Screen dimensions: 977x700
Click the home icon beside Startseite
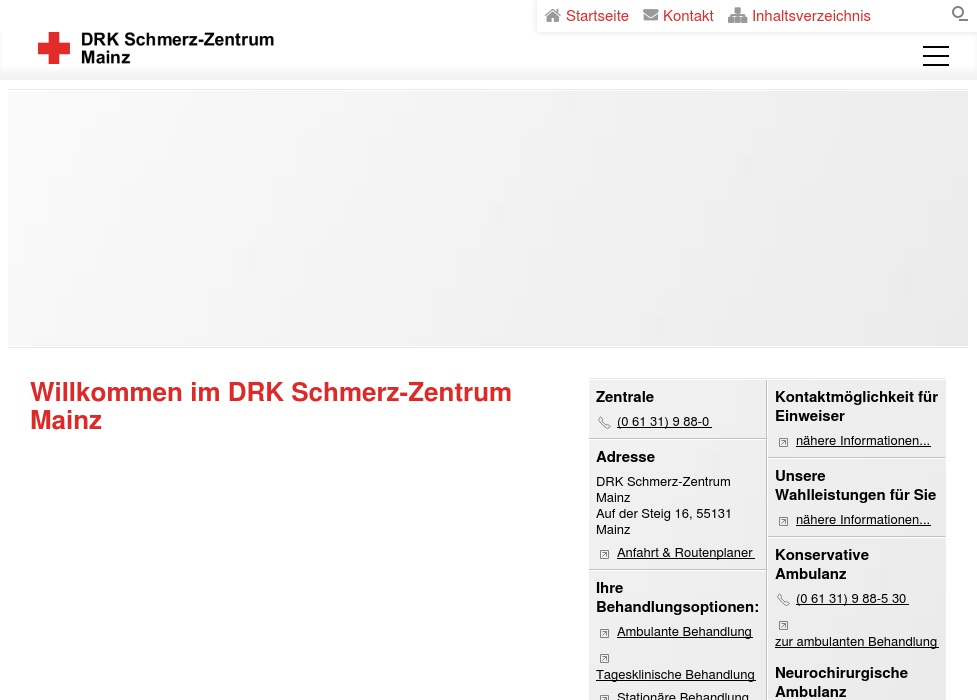coord(553,16)
